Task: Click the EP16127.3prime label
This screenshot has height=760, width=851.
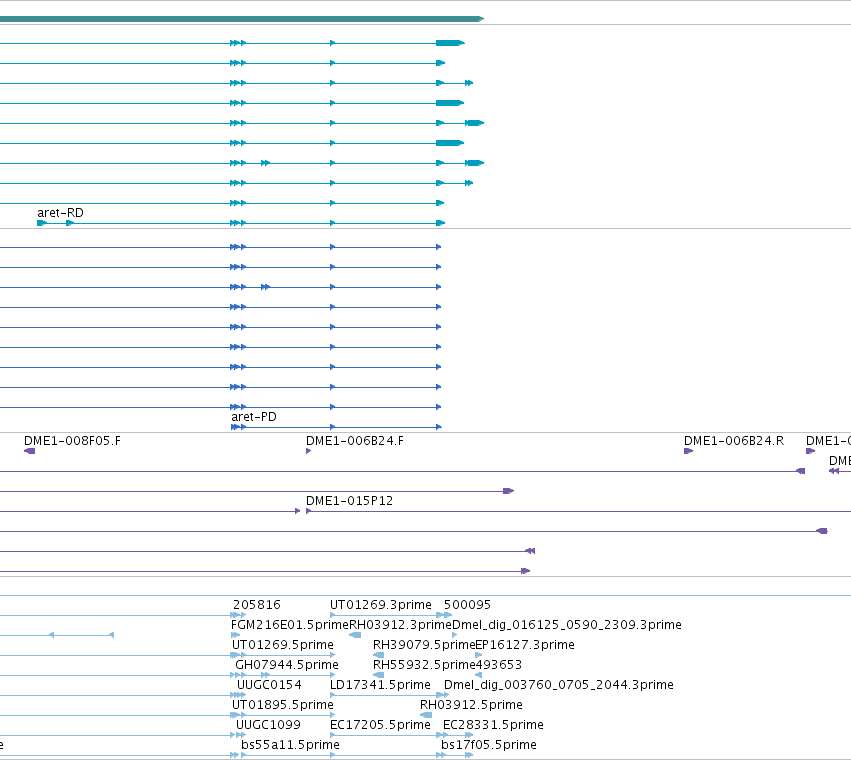Action: pos(525,645)
